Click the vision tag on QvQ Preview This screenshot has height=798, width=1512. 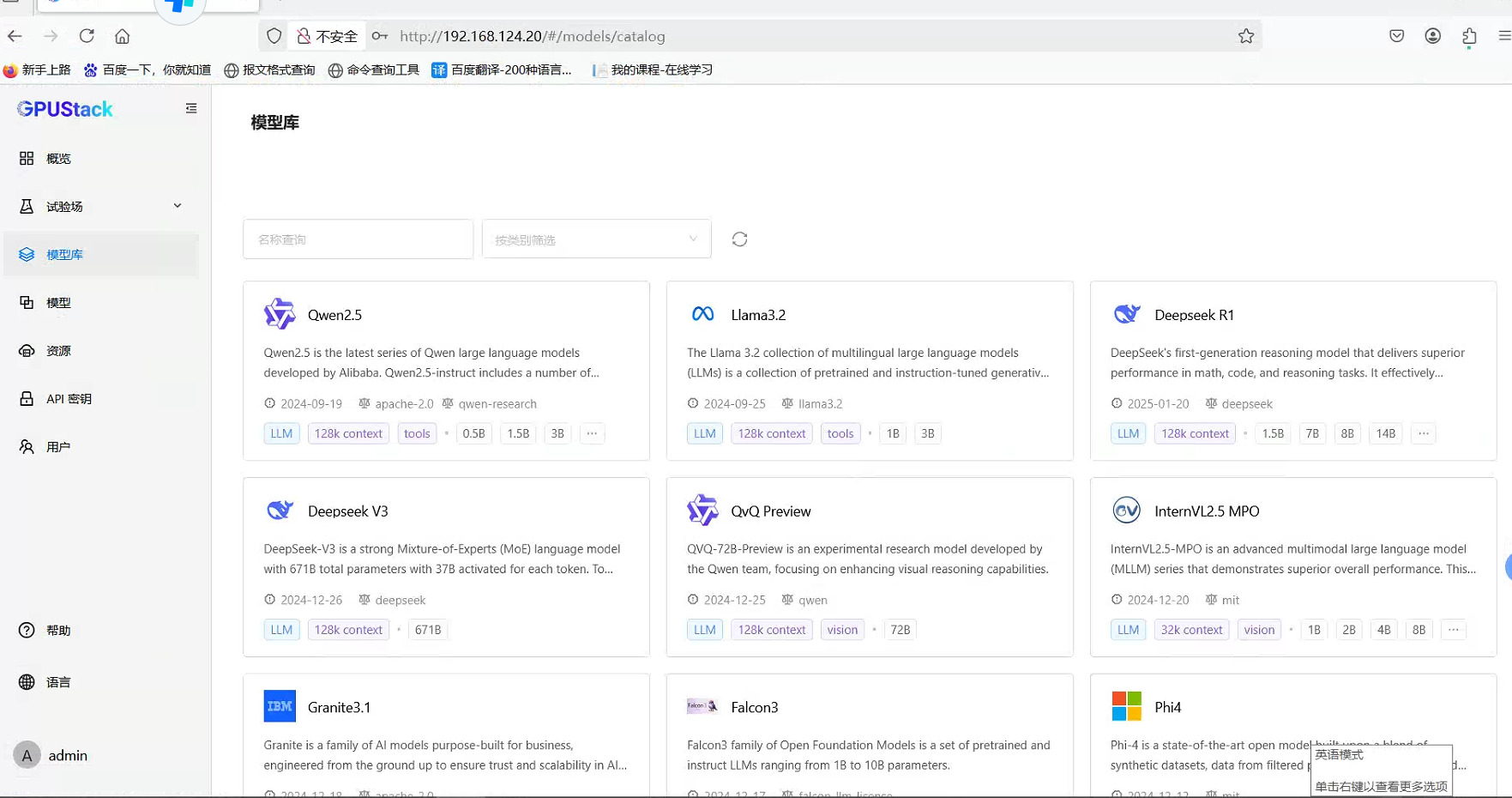pos(842,630)
